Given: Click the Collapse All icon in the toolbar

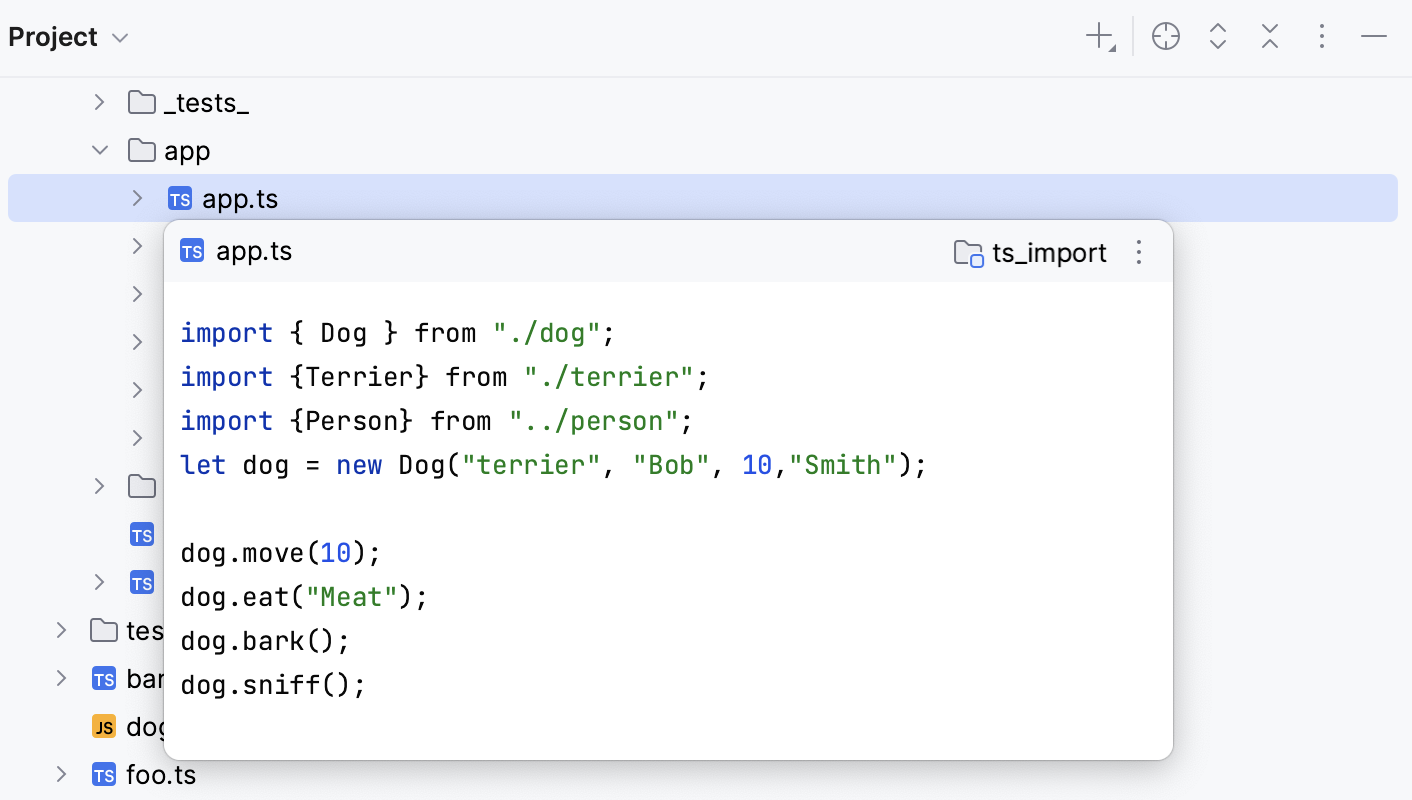Looking at the screenshot, I should tap(1270, 36).
